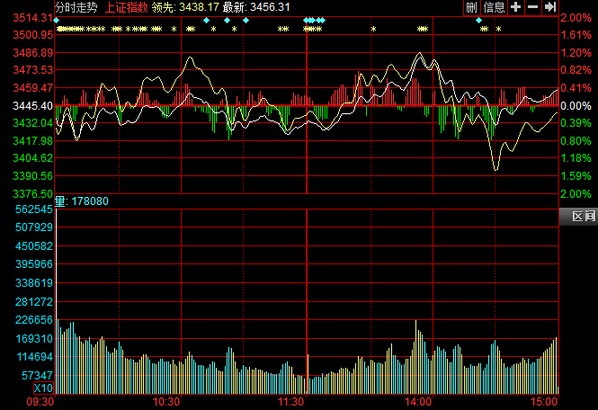Click the leftmost cyan diamond marker at 09:30
The height and width of the screenshot is (410, 598).
56,20
